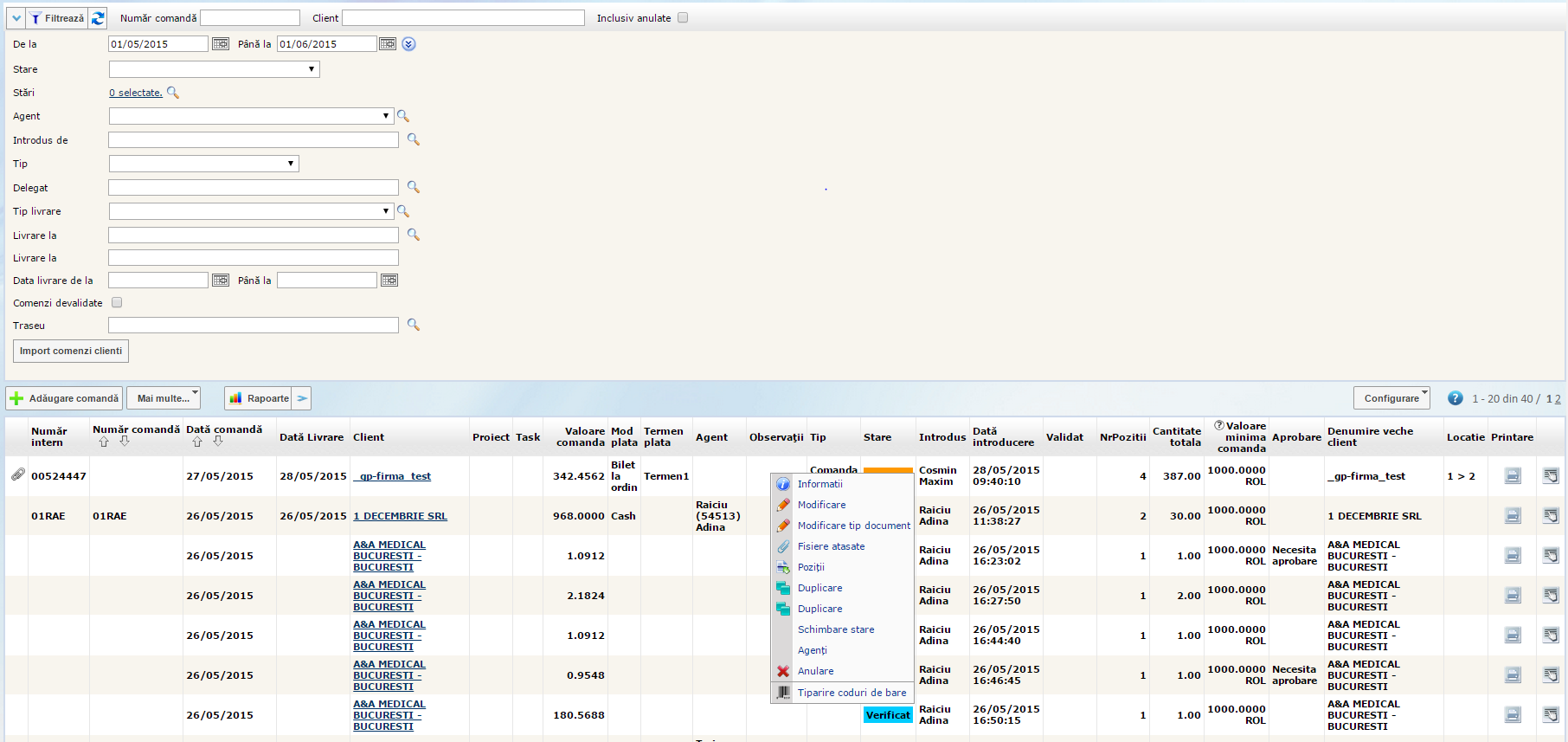Click the refresh icon next to Filtrează
Screen dimensions: 1568x742
[x=98, y=18]
